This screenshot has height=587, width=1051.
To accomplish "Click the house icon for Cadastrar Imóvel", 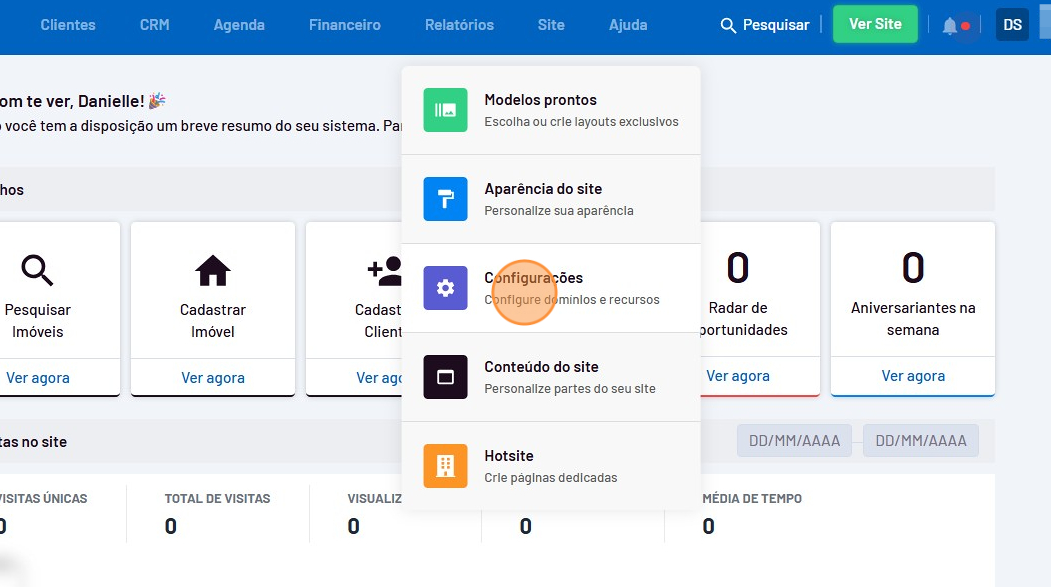I will click(212, 270).
